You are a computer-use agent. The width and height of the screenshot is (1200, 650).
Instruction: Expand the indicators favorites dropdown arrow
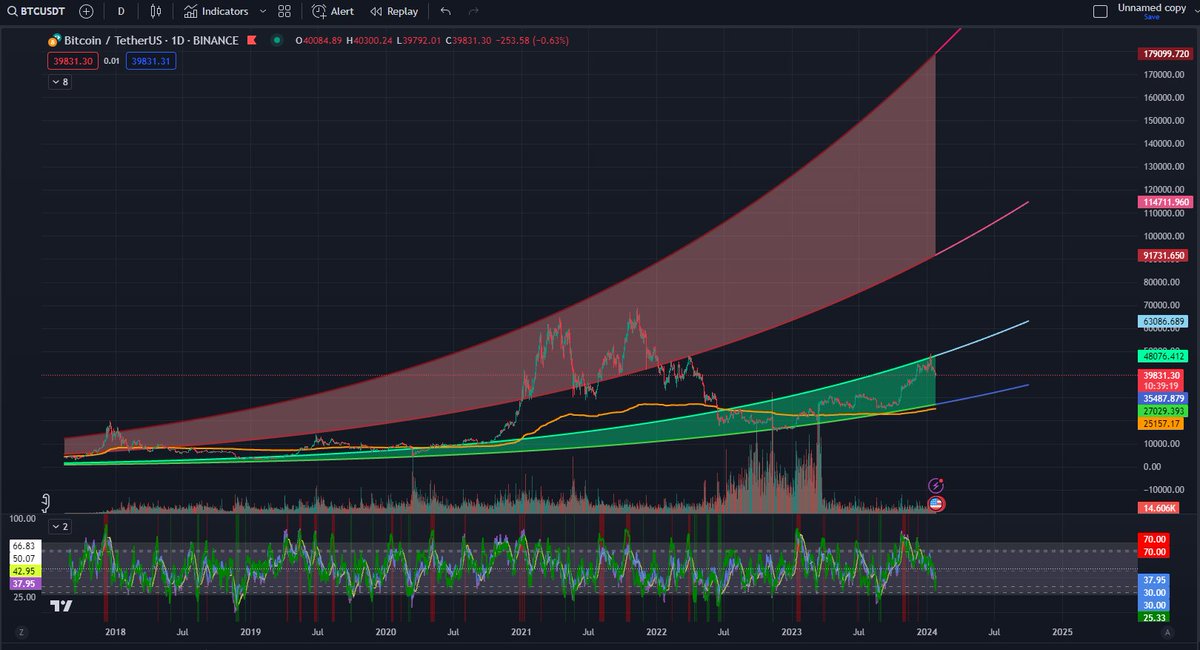(x=263, y=11)
